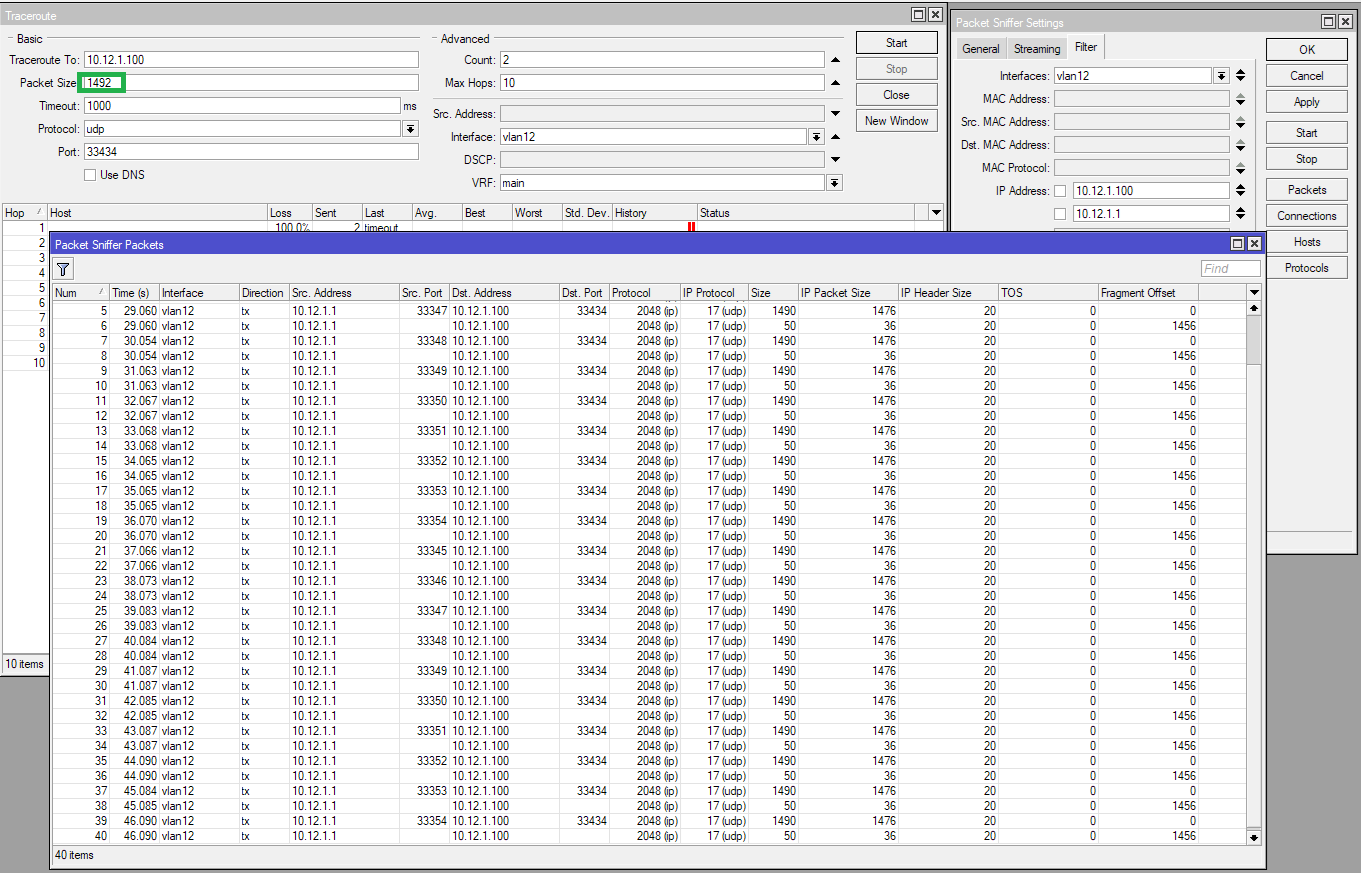Expand the Src. Address field in Traceroute
This screenshot has width=1361, height=873.
pyautogui.click(x=835, y=114)
